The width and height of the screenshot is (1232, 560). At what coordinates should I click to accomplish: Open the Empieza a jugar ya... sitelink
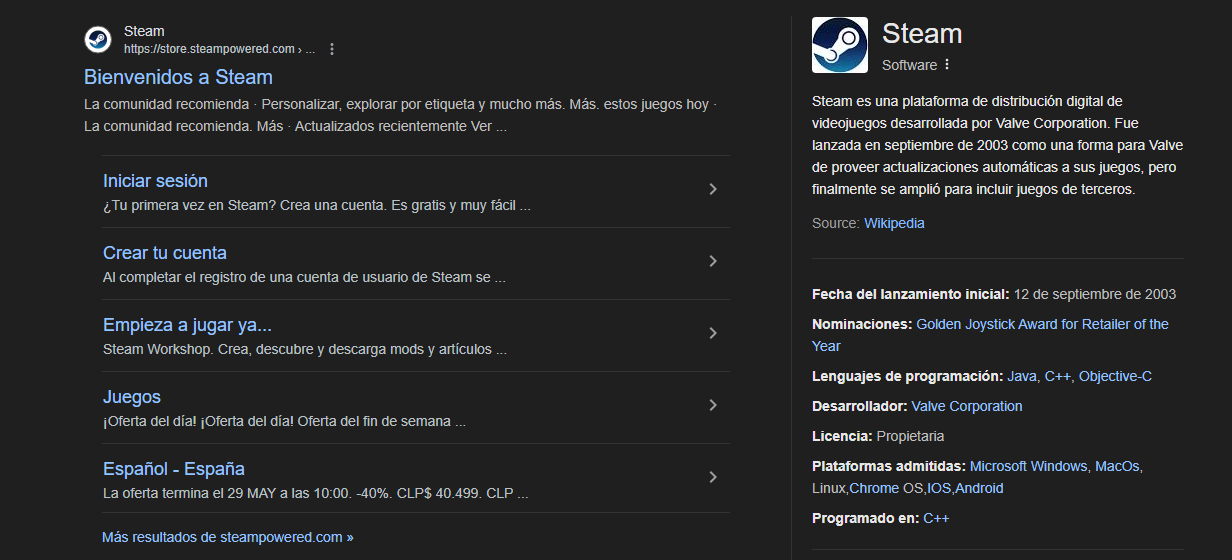pos(187,325)
